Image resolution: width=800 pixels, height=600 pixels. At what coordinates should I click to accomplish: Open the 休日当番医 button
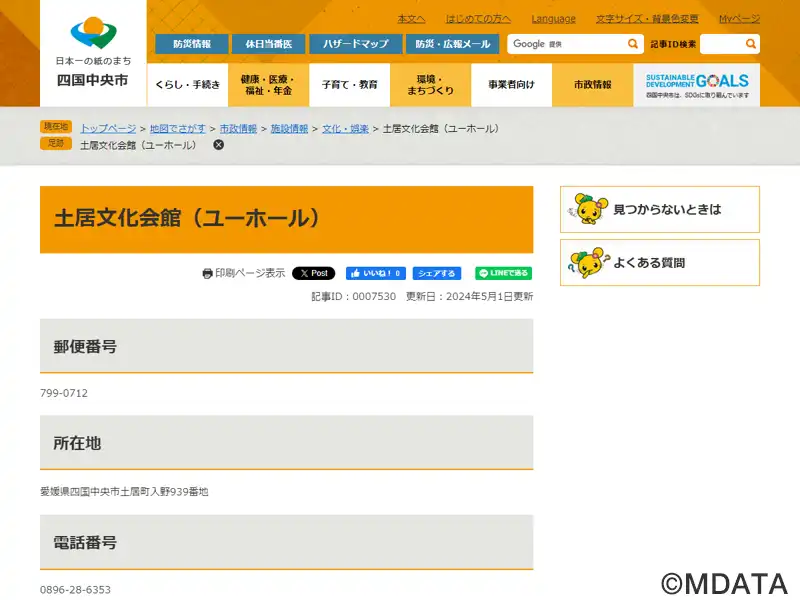(x=268, y=44)
